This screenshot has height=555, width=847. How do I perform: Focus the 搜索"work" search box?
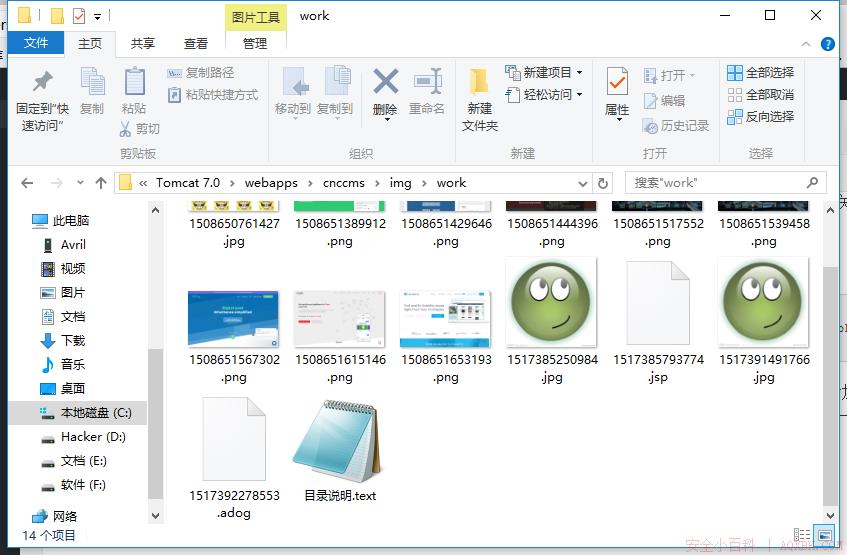[725, 183]
